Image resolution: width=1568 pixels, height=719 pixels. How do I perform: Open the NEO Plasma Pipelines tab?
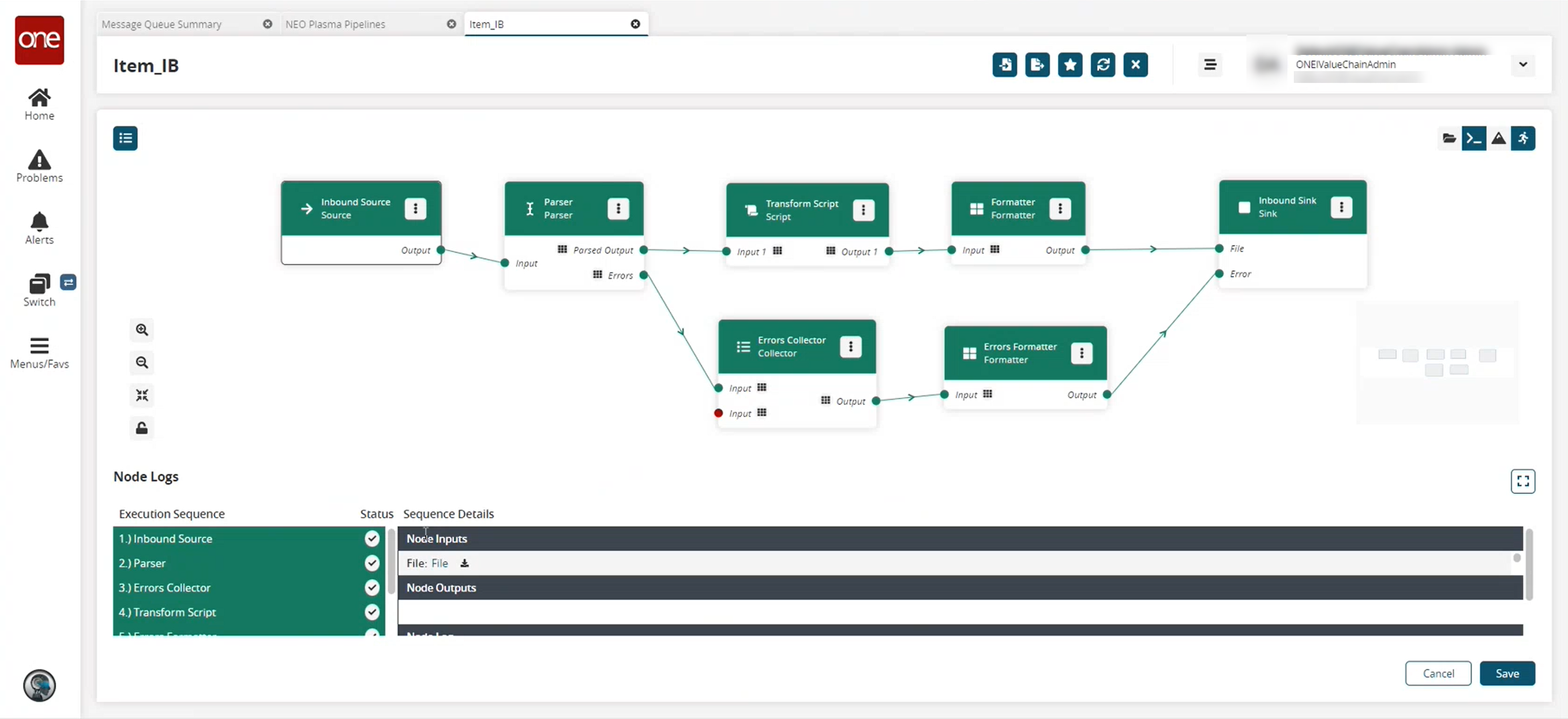(334, 24)
